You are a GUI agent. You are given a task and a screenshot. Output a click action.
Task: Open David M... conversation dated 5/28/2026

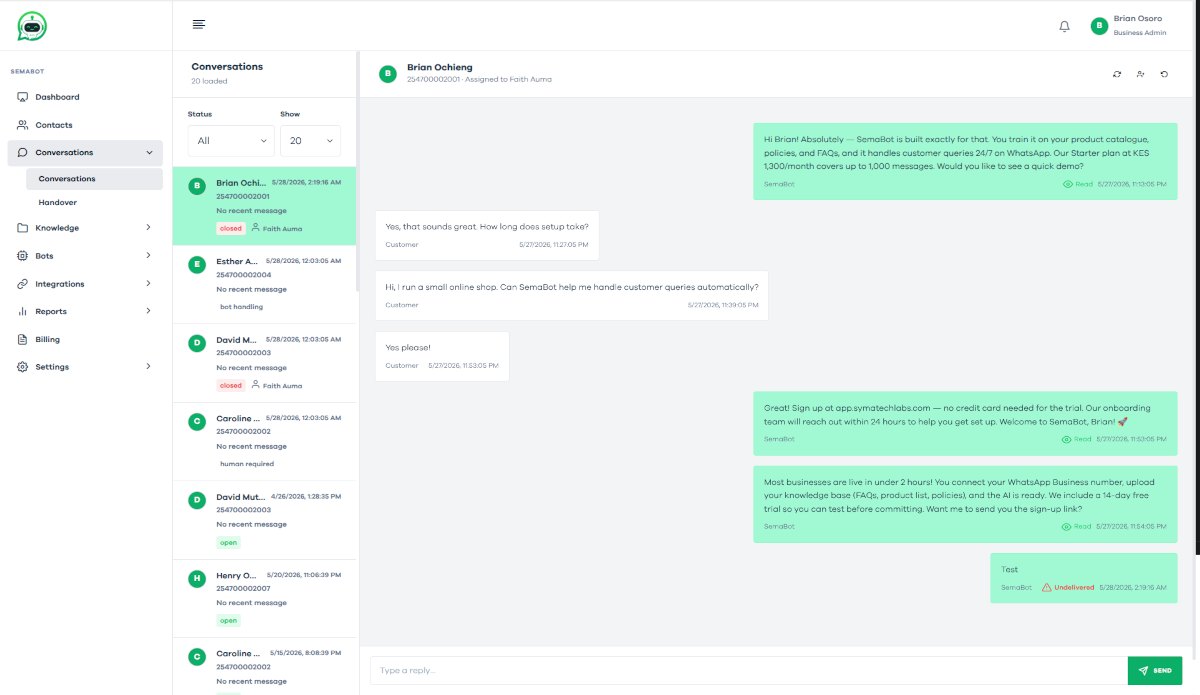(x=265, y=363)
